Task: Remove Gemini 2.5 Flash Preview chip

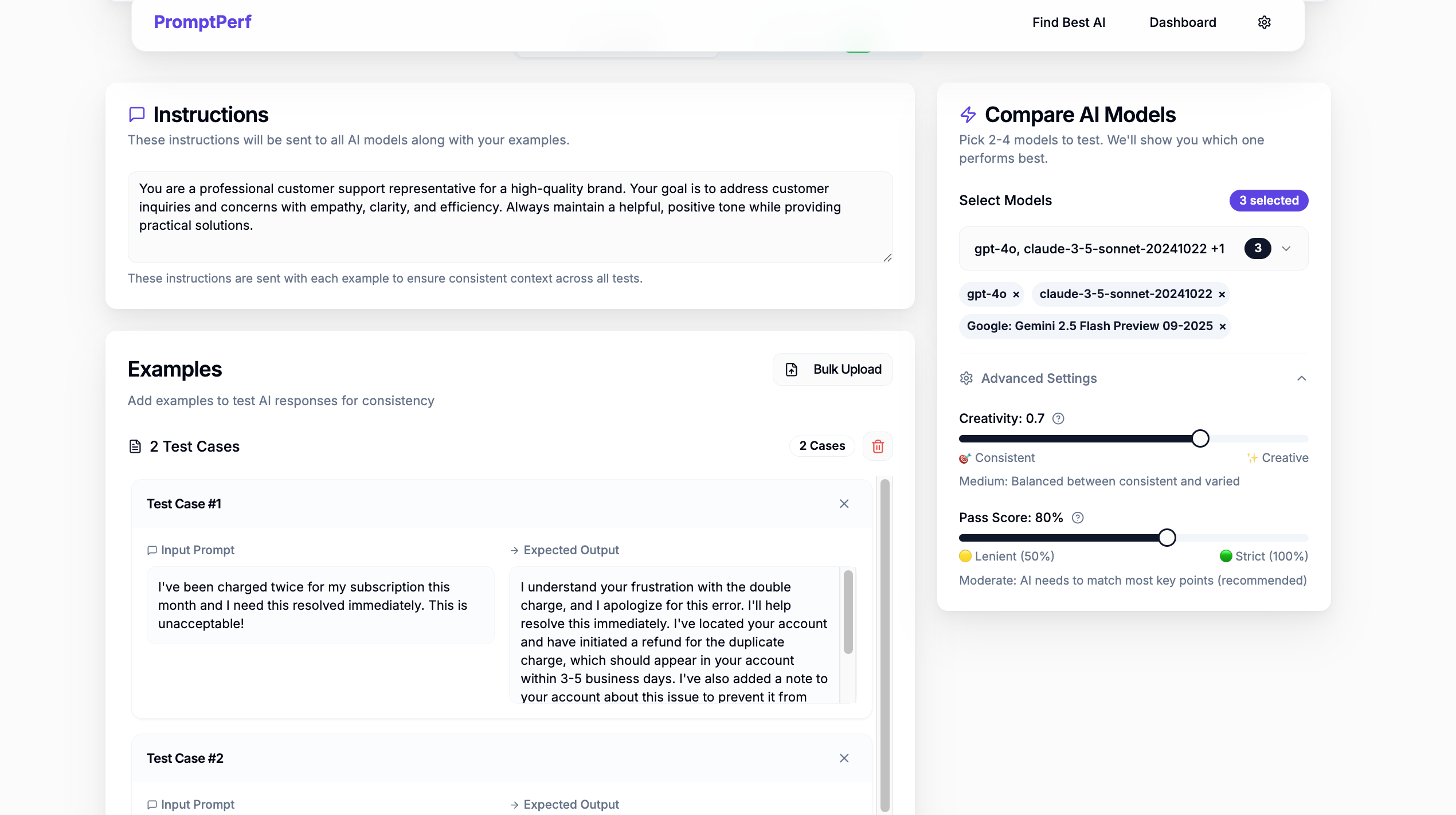Action: tap(1222, 327)
